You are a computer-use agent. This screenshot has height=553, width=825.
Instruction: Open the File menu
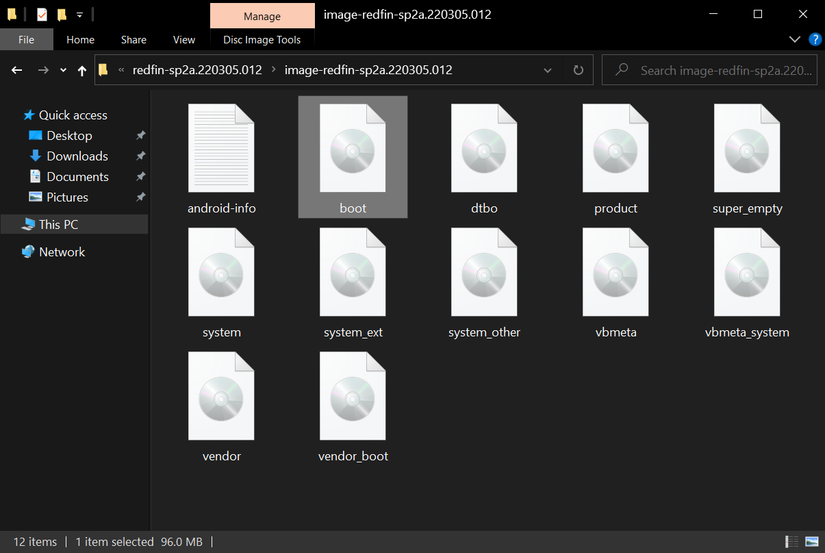point(26,39)
